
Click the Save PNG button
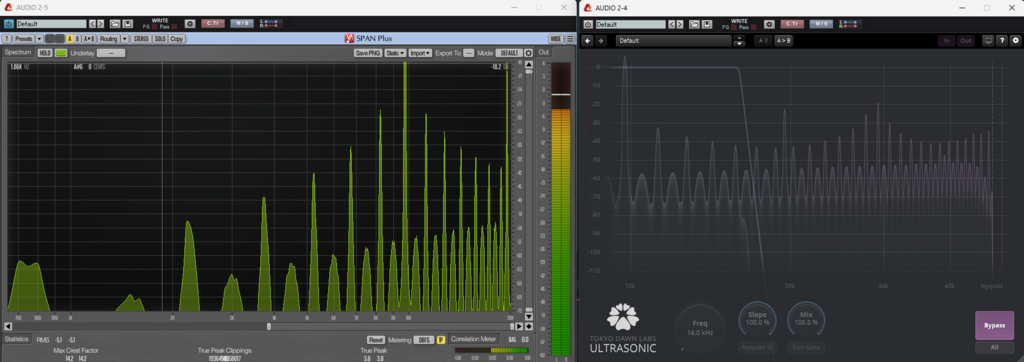point(368,53)
